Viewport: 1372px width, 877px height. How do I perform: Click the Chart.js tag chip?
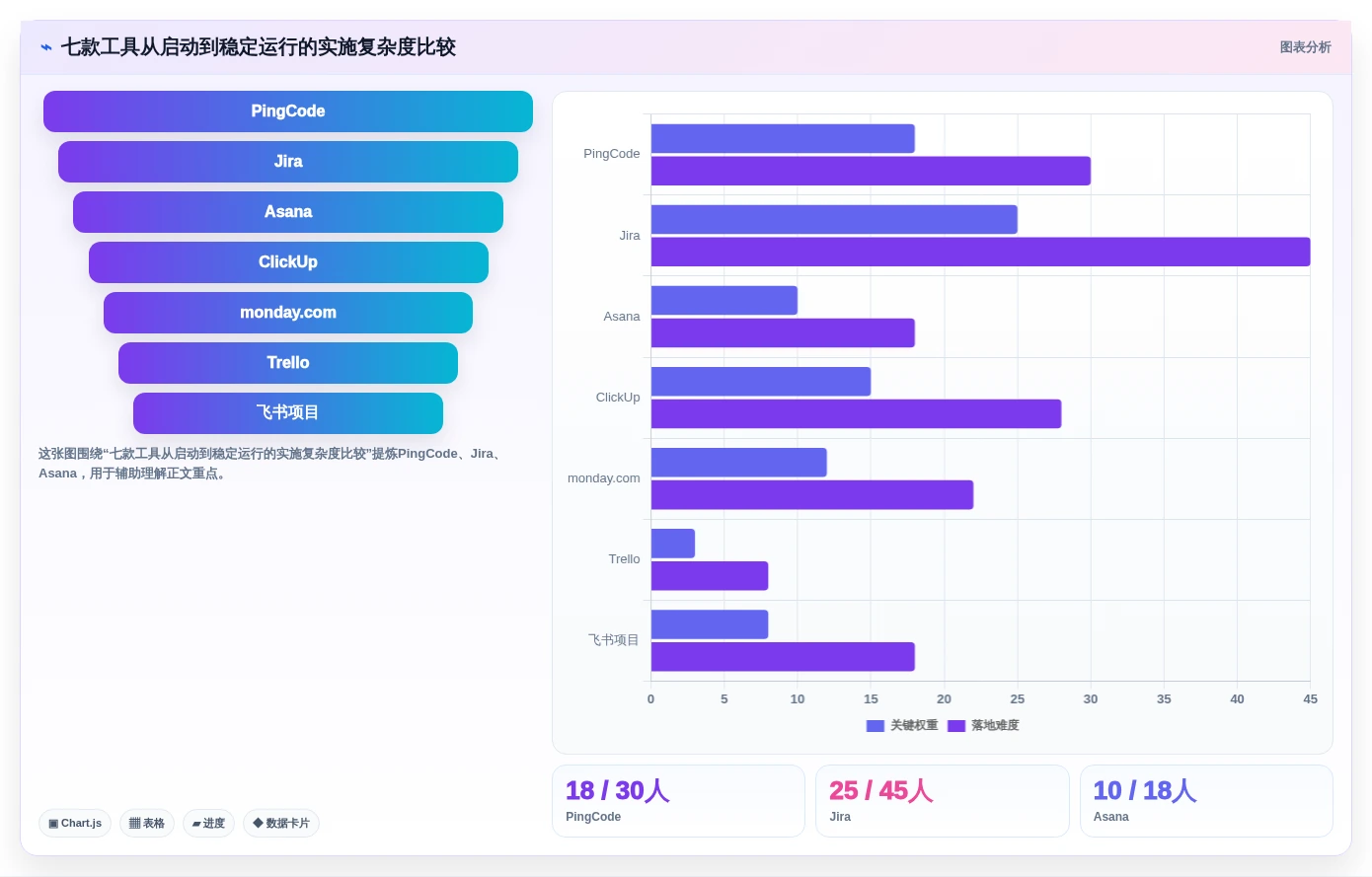click(x=75, y=823)
